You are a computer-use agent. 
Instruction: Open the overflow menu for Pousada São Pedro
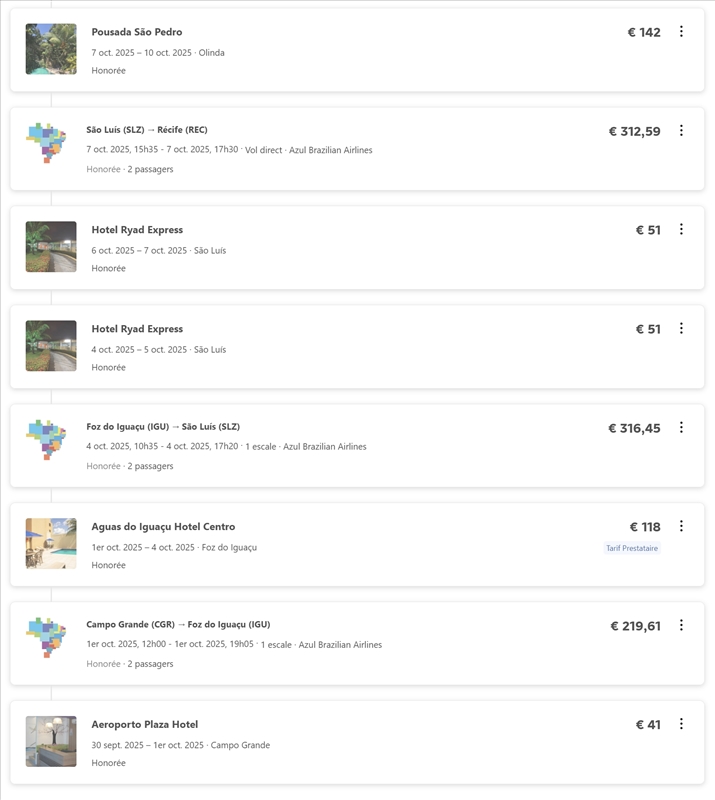click(682, 33)
